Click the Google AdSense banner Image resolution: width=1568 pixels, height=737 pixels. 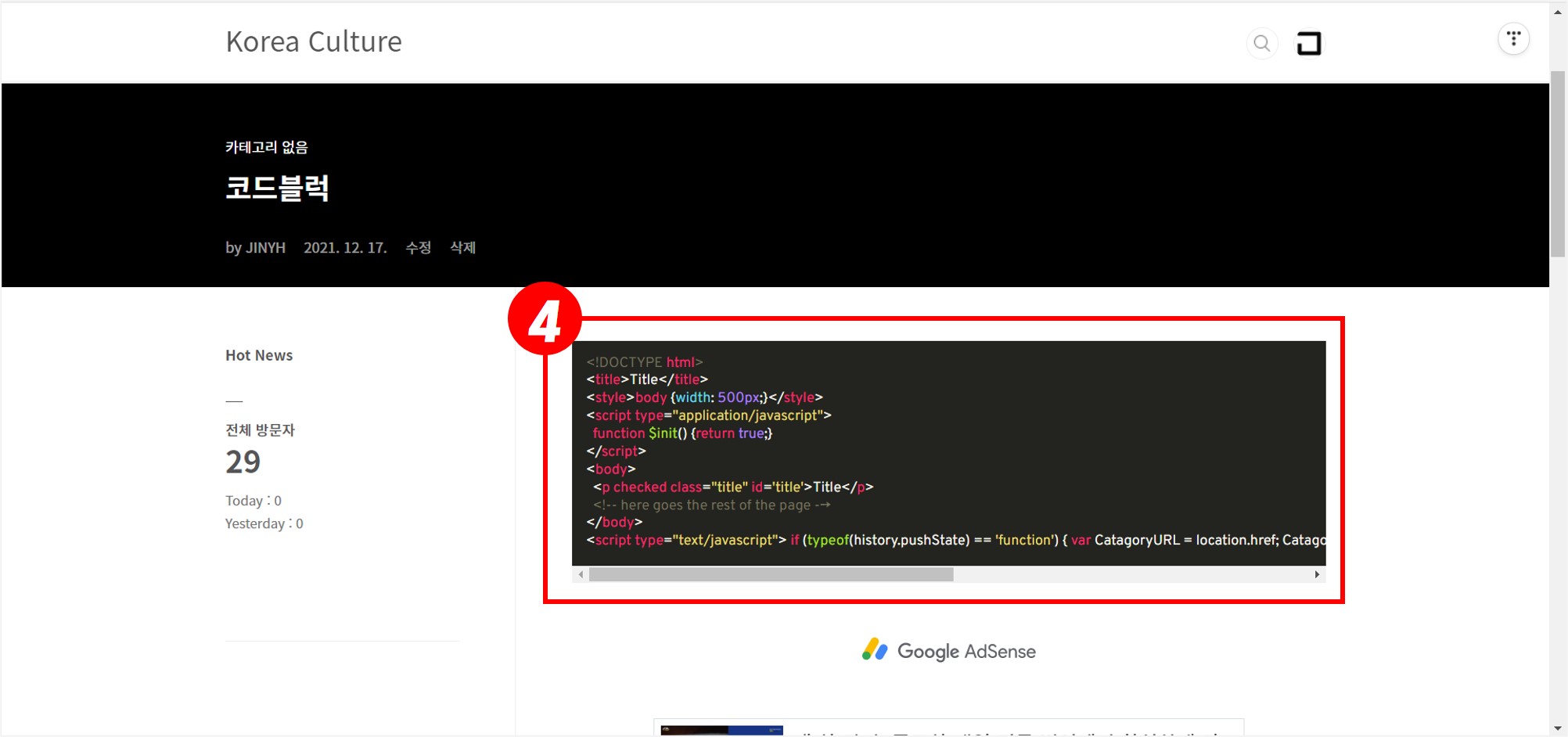pos(949,651)
